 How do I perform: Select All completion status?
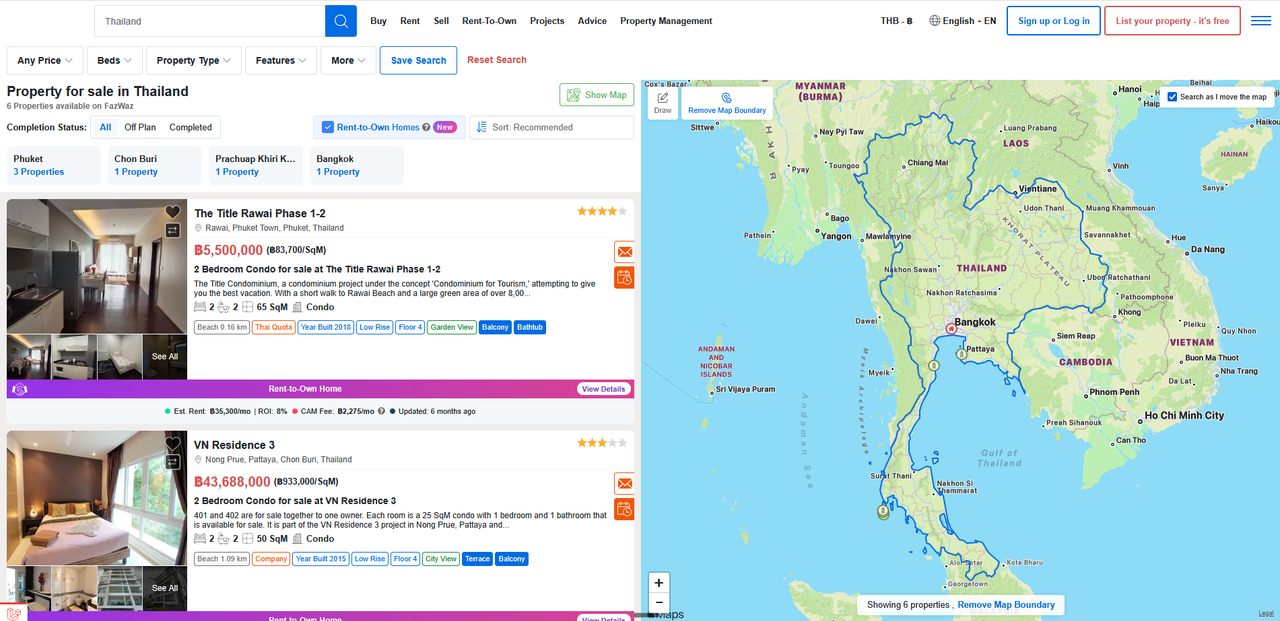[x=105, y=127]
